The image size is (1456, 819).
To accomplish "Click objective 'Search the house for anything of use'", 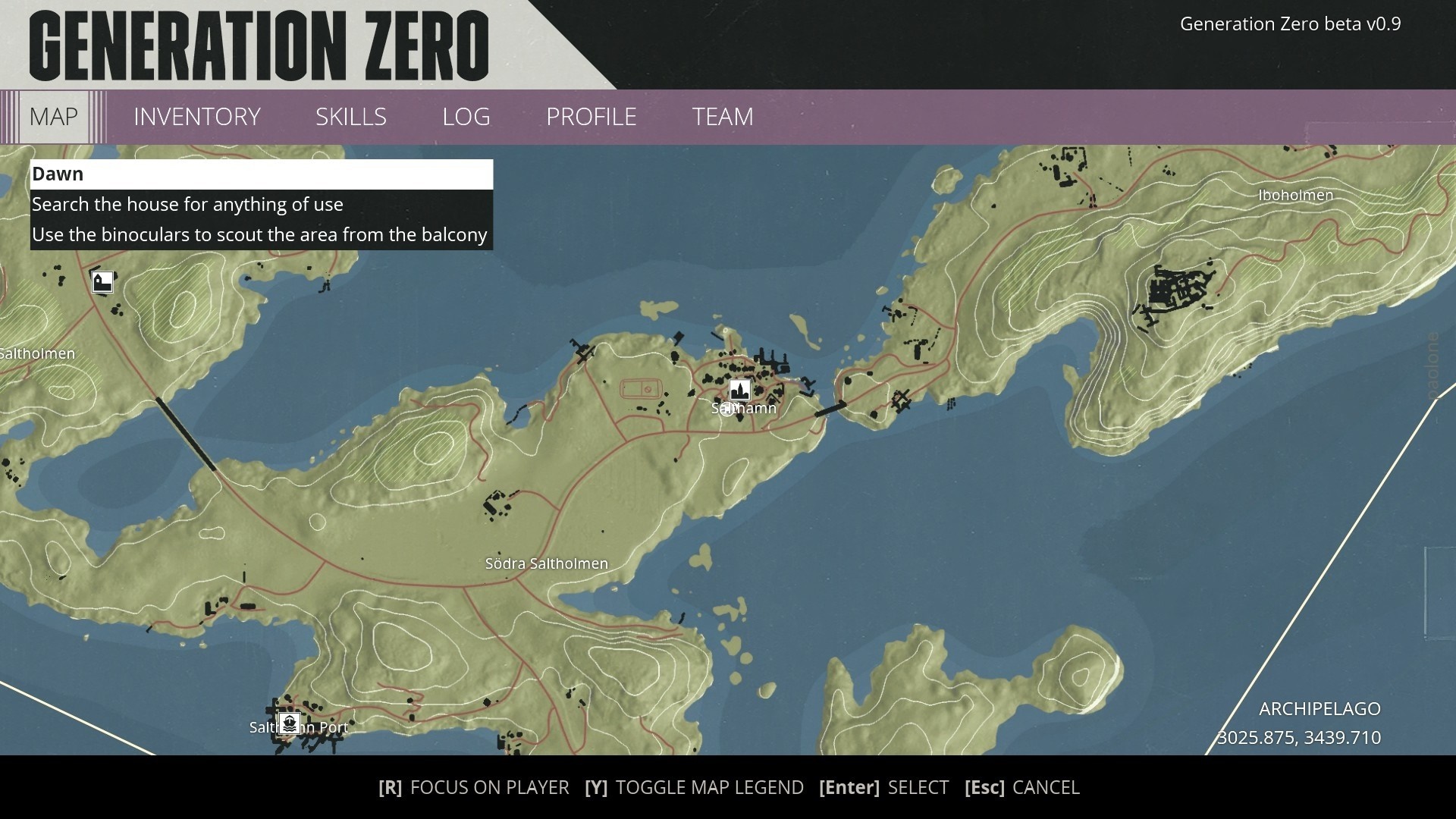I will pos(262,205).
